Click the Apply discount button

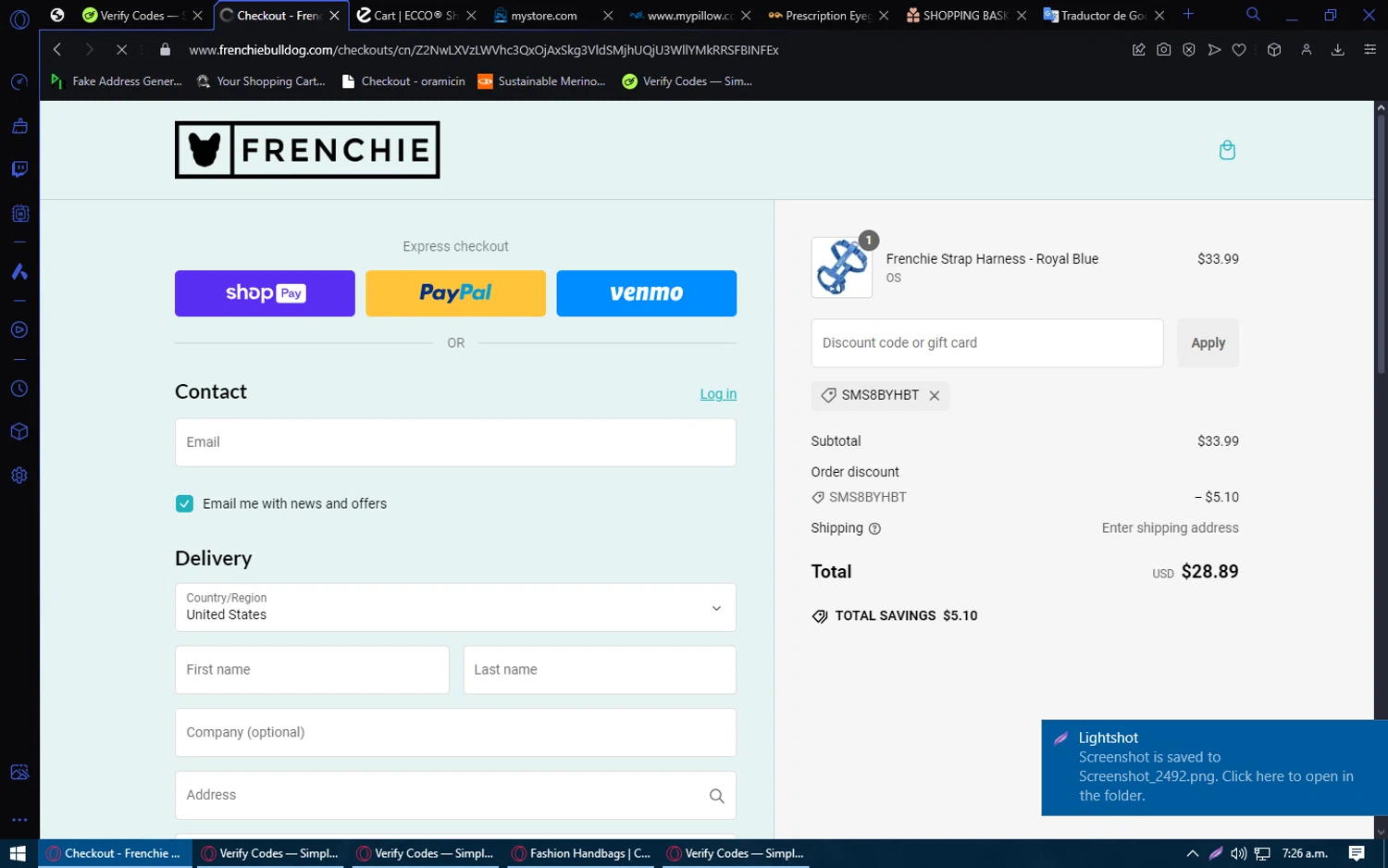pyautogui.click(x=1208, y=343)
